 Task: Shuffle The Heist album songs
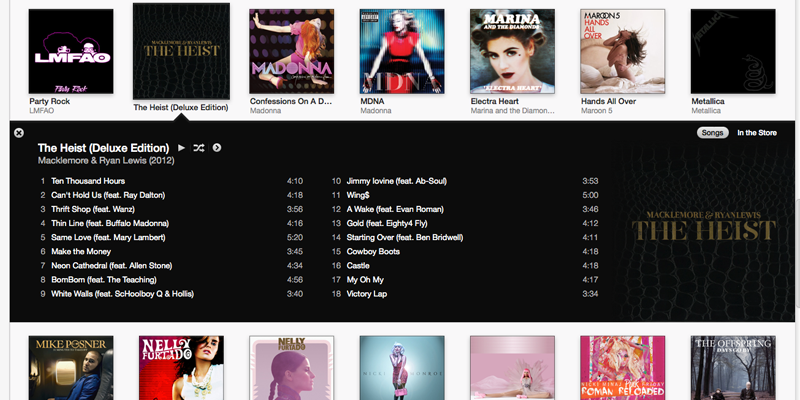click(x=198, y=148)
